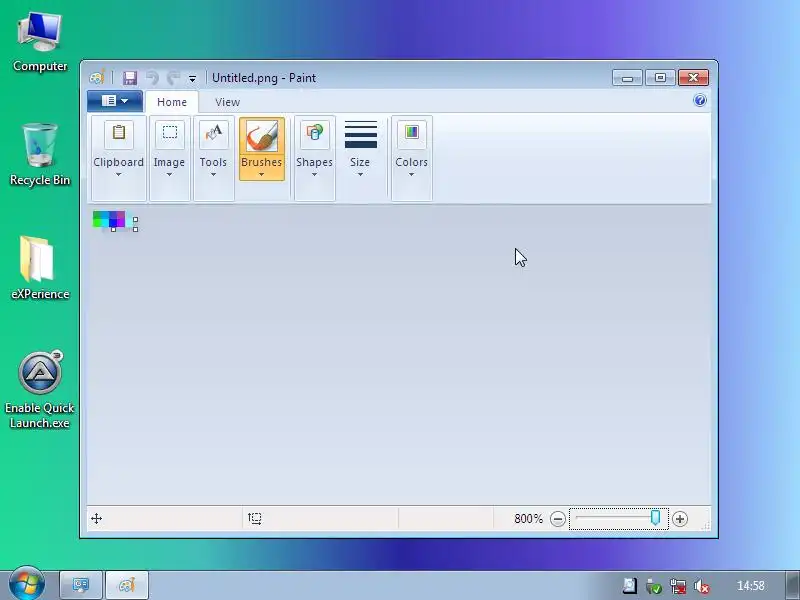Click the Size line-thickness icon
Viewport: 800px width, 600px height.
361,135
